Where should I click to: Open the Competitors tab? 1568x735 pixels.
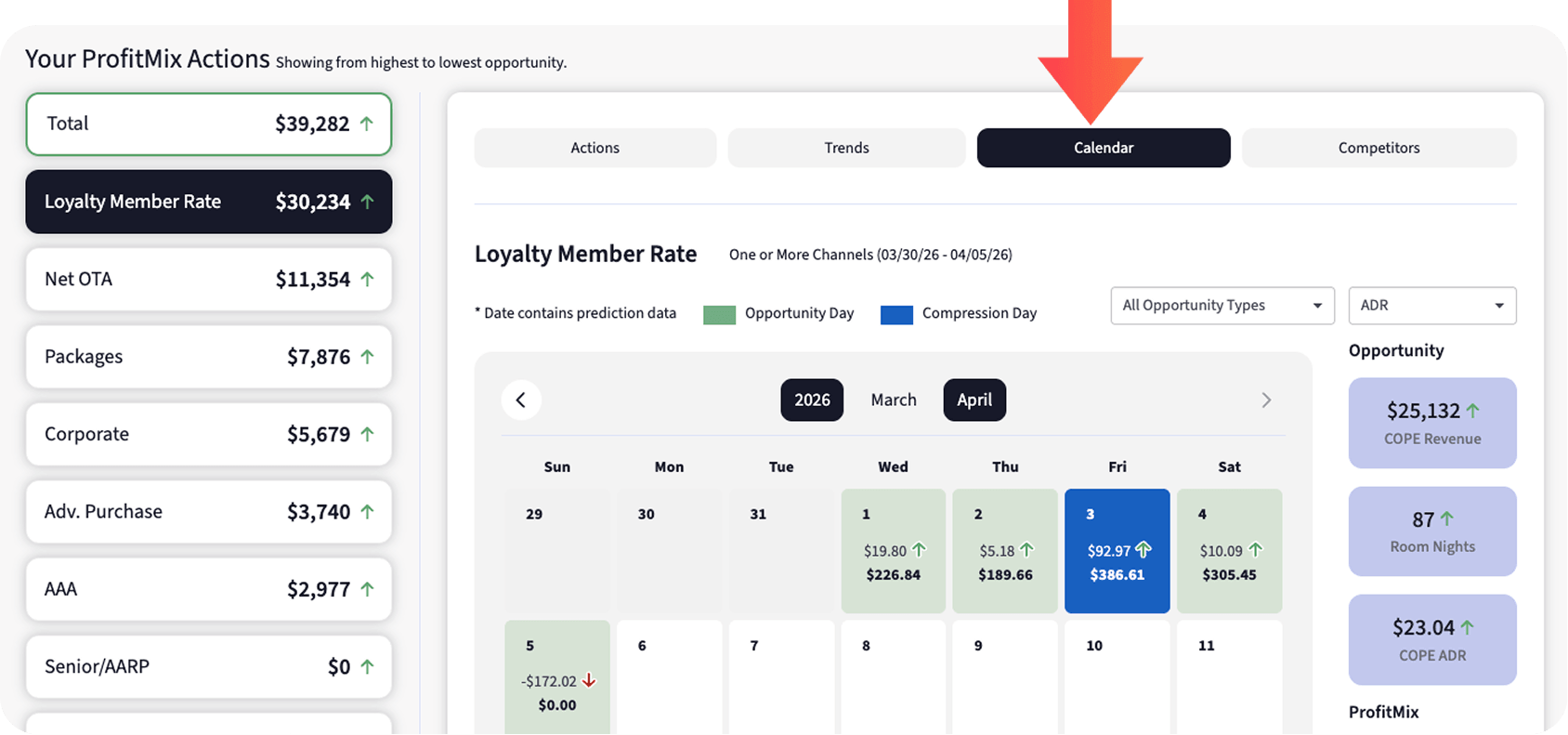[1379, 148]
